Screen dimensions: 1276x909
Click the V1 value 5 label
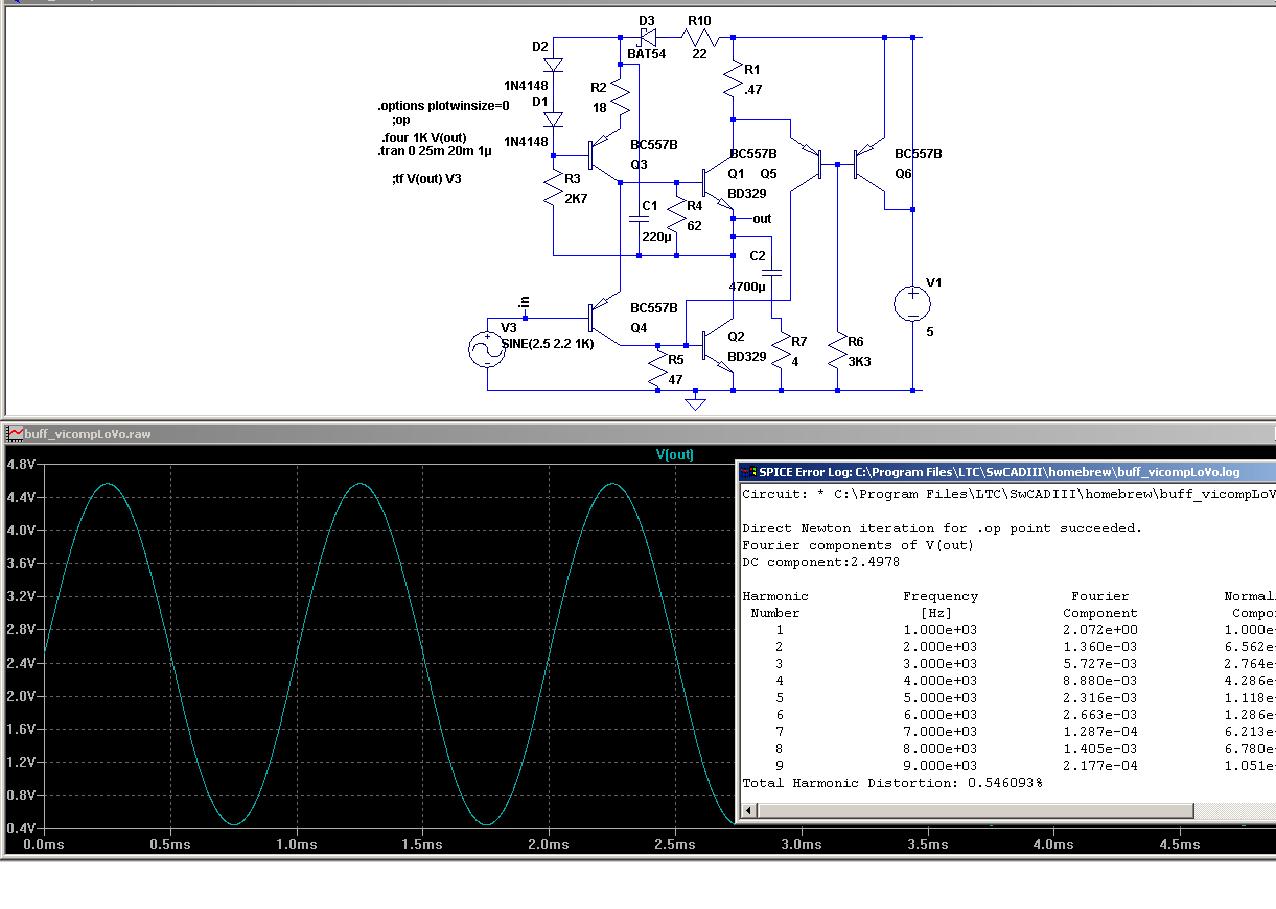pos(929,332)
